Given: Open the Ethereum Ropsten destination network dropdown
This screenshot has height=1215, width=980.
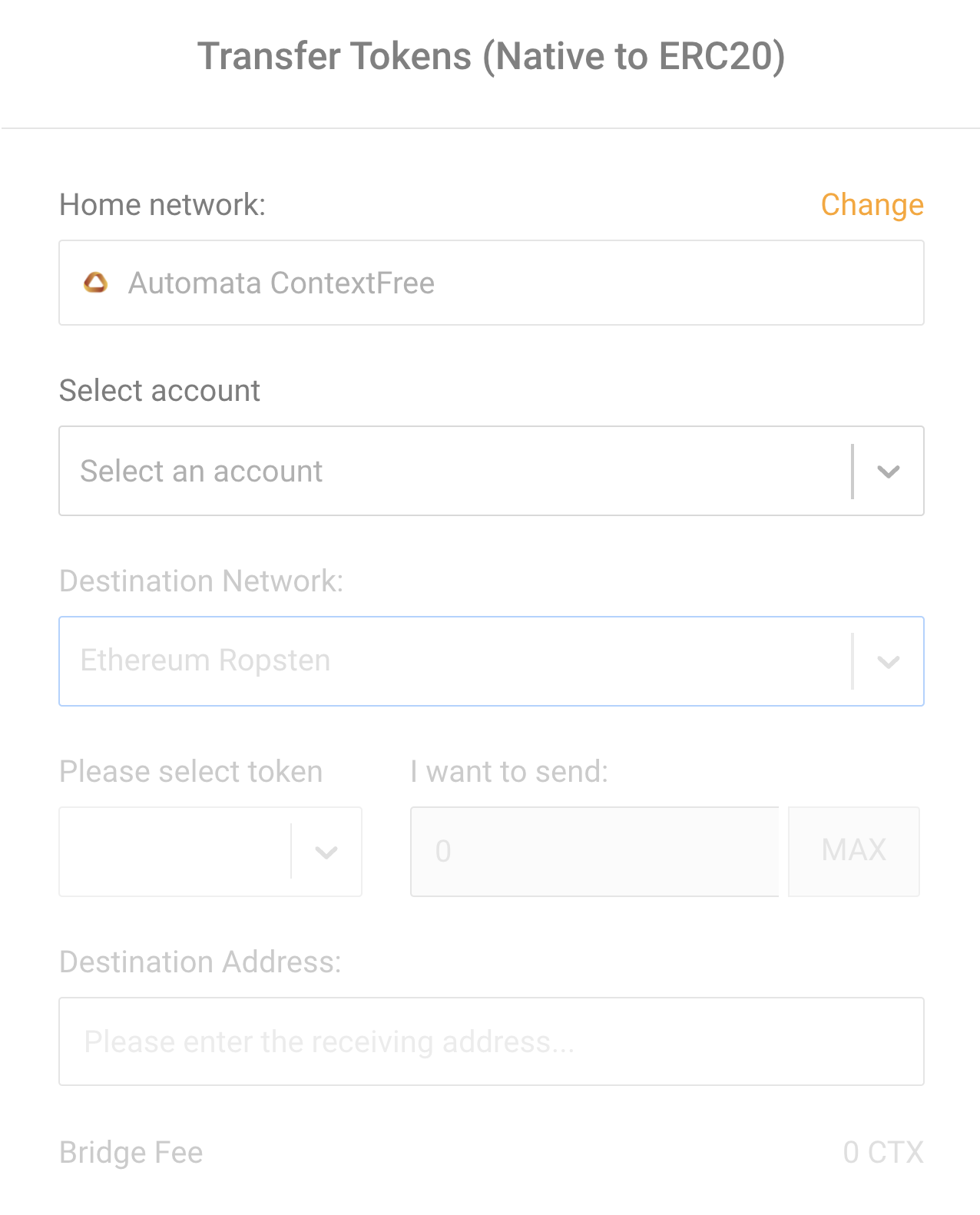Looking at the screenshot, I should [x=492, y=661].
